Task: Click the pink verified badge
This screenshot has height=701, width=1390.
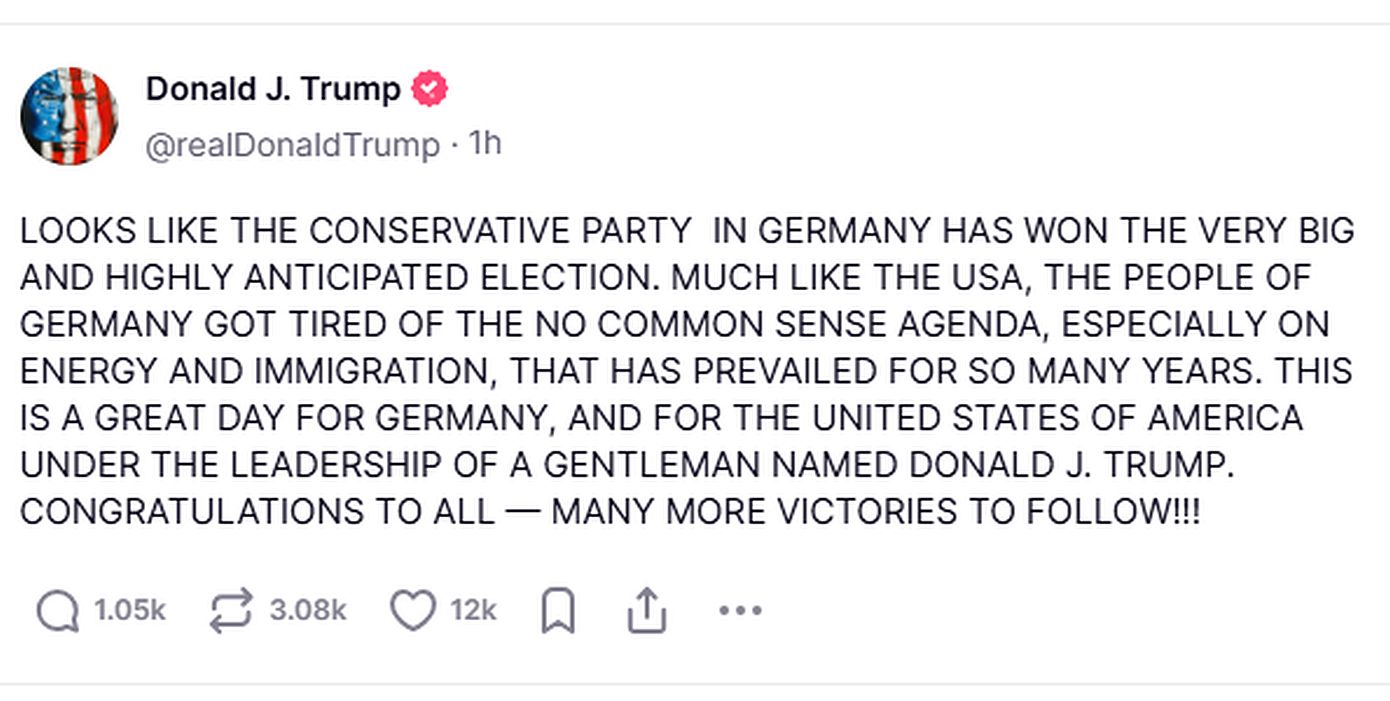Action: coord(430,90)
